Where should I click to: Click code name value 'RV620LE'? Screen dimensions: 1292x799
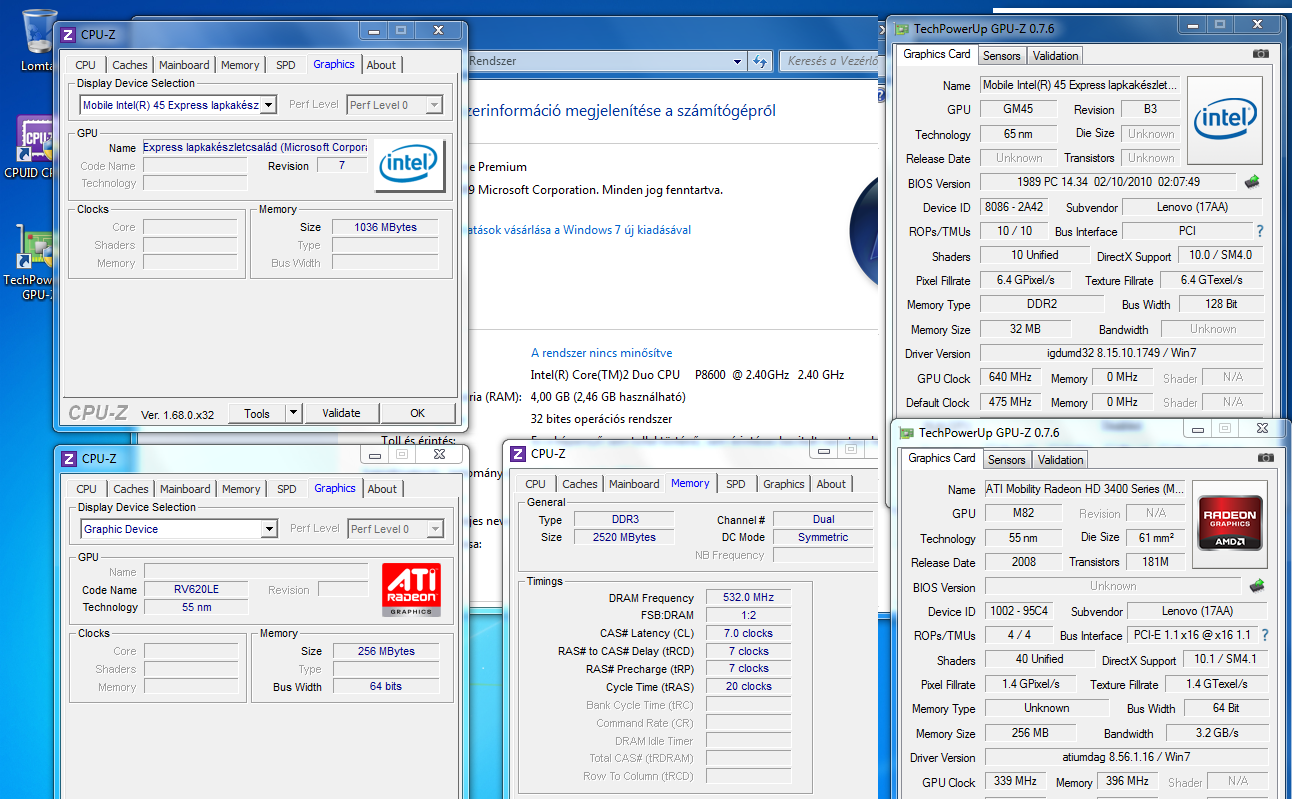[x=196, y=589]
